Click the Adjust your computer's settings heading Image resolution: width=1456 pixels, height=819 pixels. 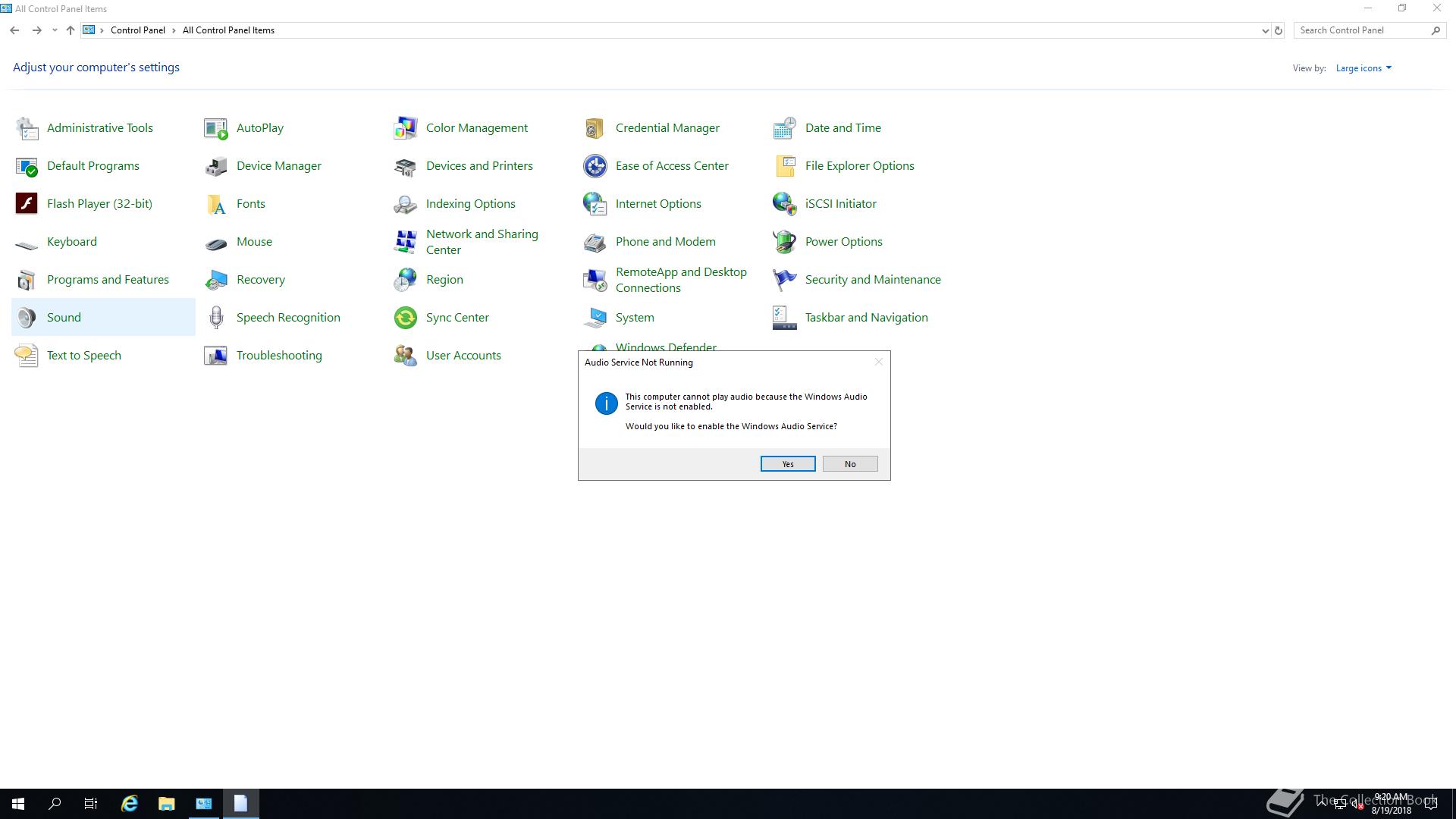96,67
